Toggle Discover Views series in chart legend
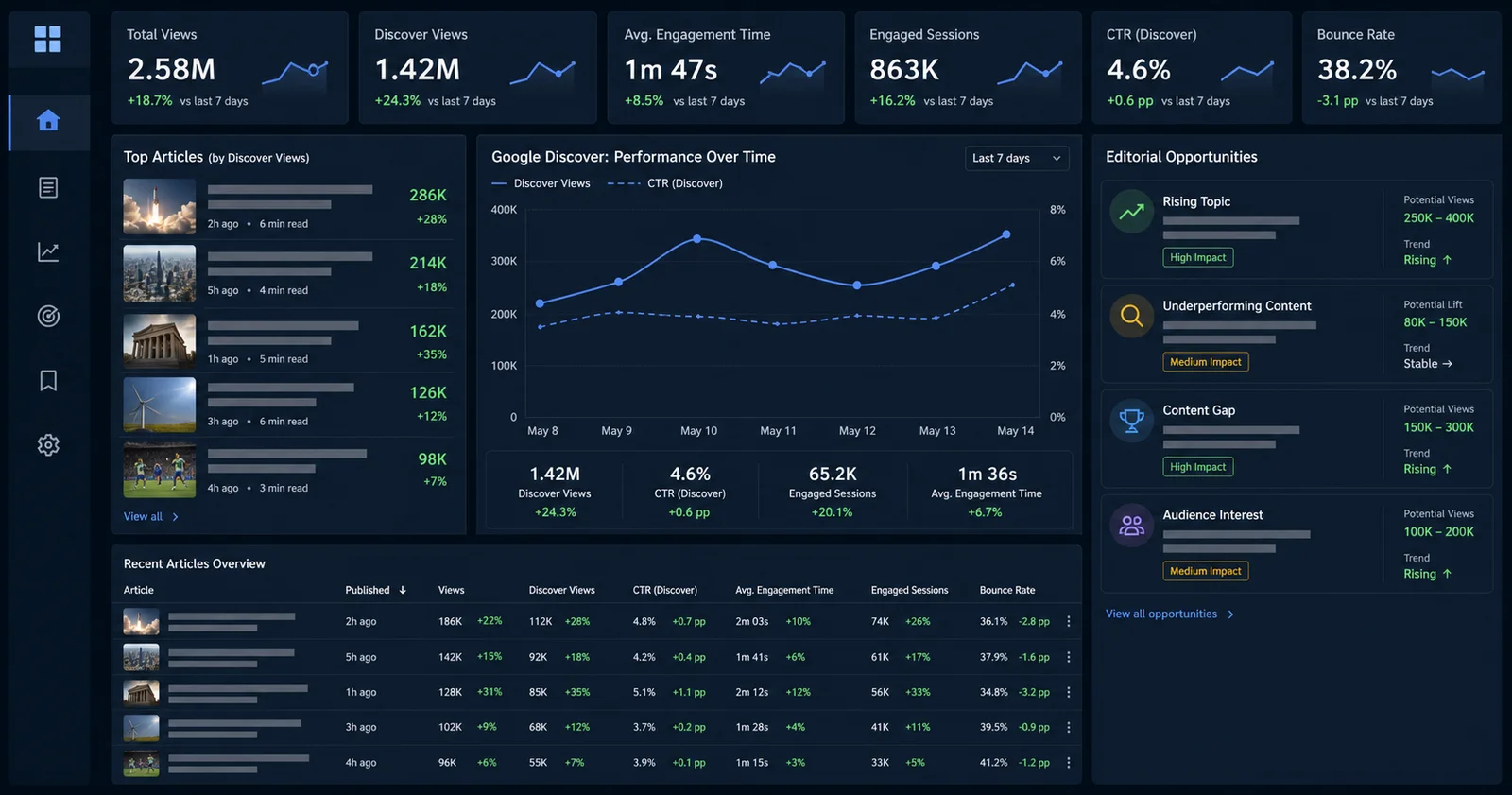The width and height of the screenshot is (1512, 795). 541,183
